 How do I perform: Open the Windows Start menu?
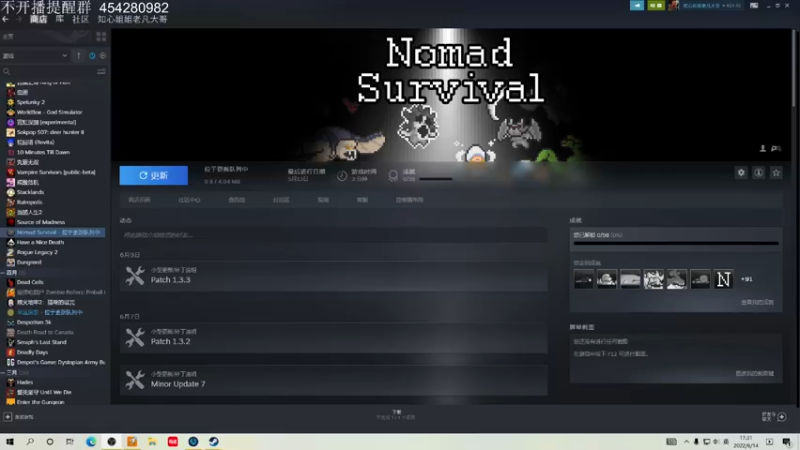pos(10,442)
